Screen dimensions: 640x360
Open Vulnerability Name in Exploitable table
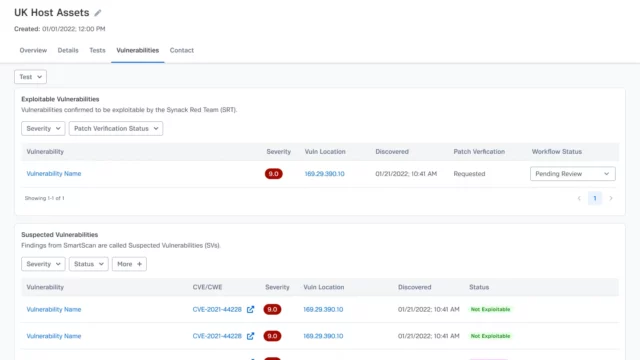(54, 174)
